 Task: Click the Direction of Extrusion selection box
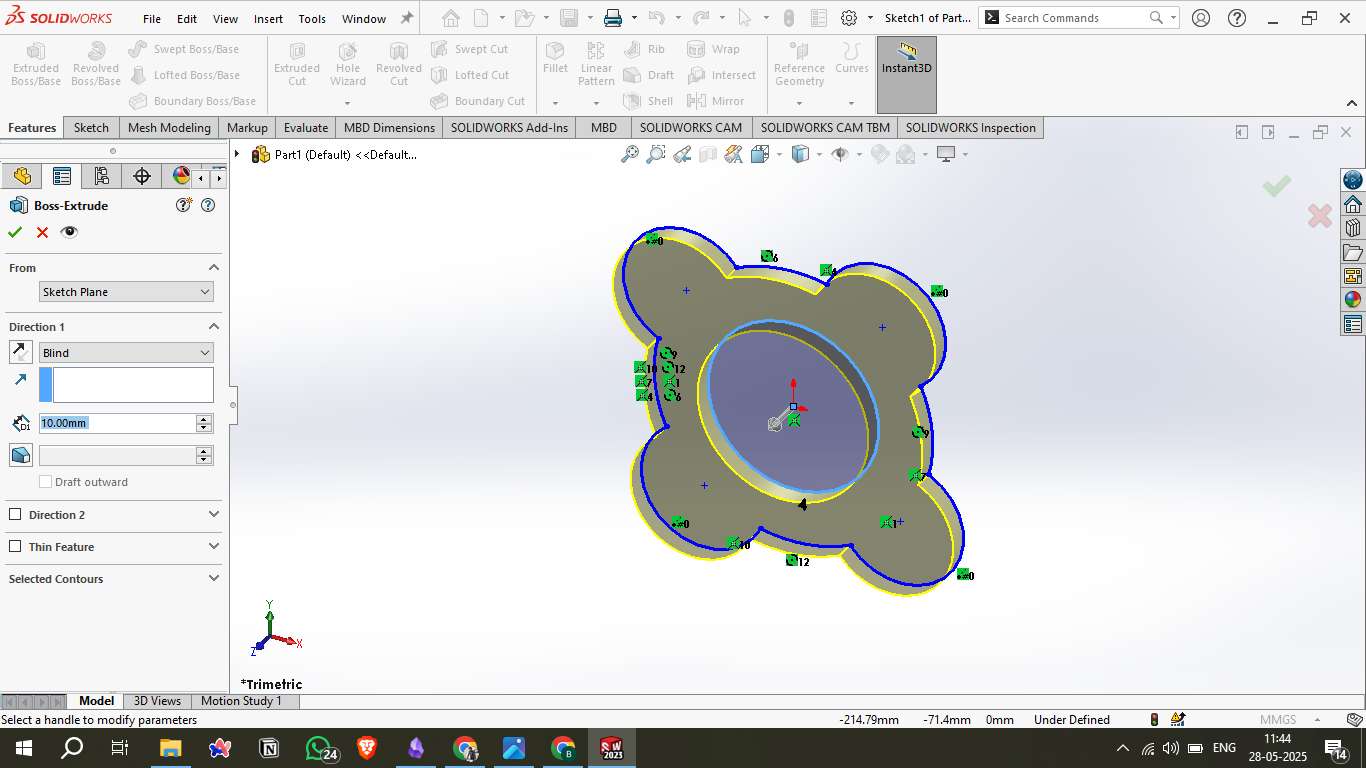click(133, 385)
